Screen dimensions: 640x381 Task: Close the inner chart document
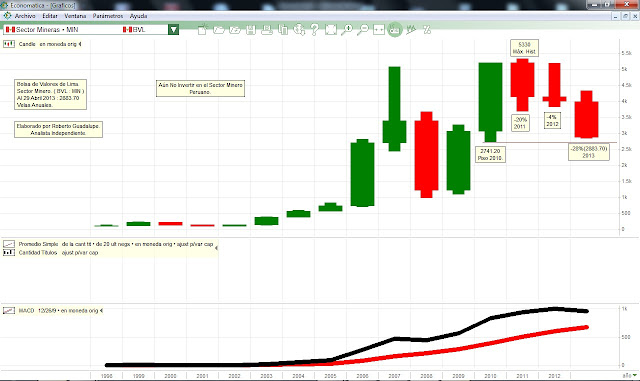point(635,16)
